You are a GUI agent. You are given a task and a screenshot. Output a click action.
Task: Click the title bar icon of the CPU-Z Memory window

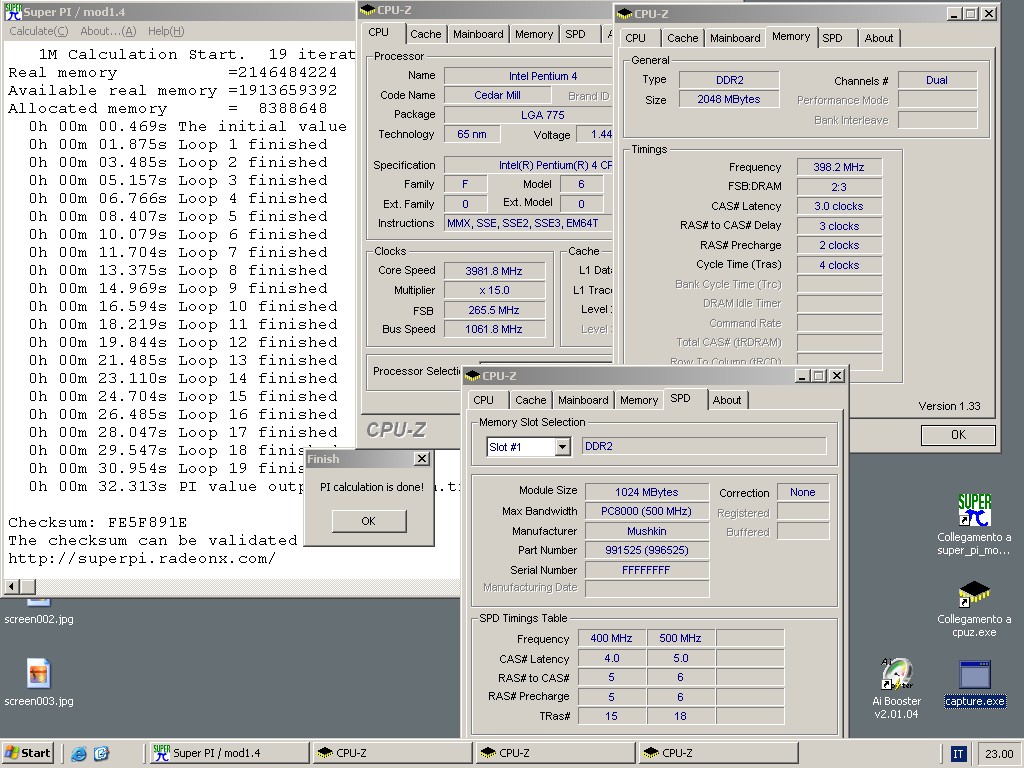click(x=624, y=14)
